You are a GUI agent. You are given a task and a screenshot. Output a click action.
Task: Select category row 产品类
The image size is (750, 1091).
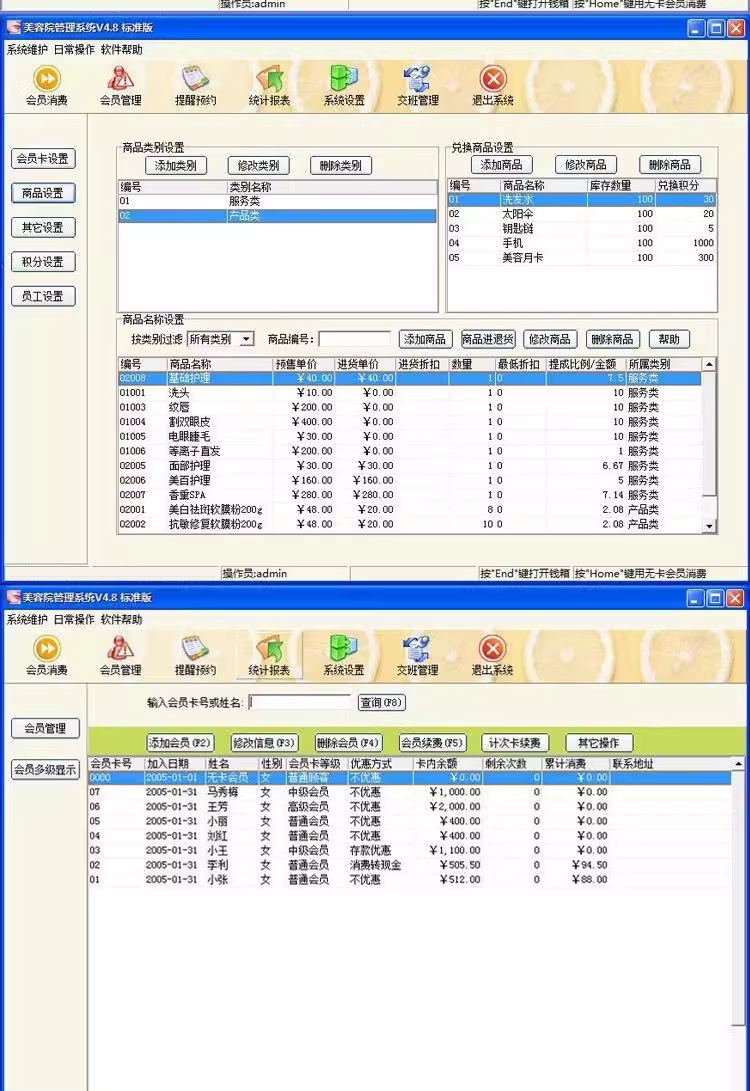[x=278, y=216]
